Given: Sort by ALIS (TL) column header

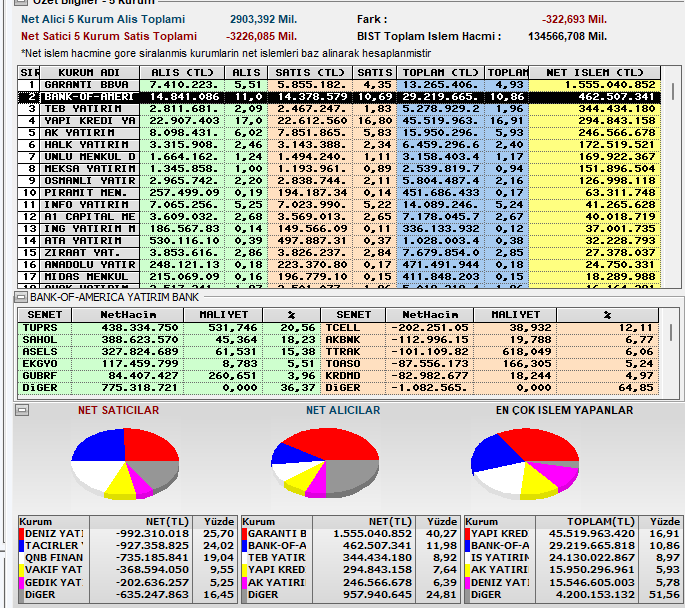Looking at the screenshot, I should click(x=182, y=73).
